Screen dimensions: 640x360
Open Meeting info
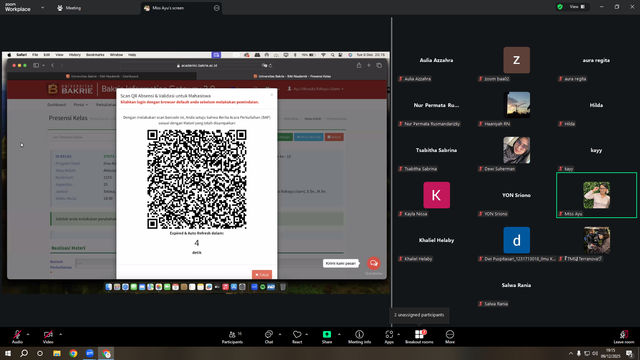click(x=359, y=337)
